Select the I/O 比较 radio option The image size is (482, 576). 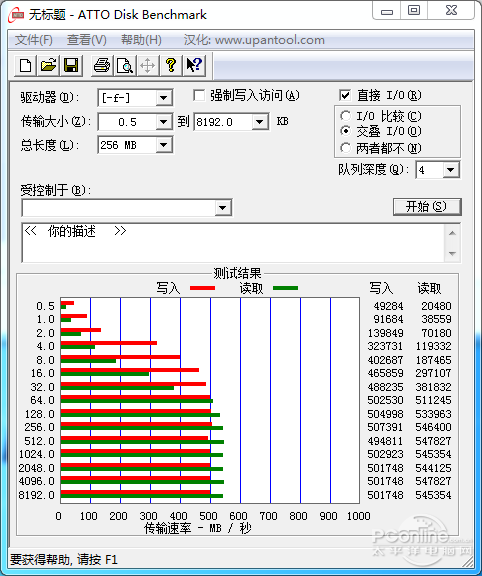(345, 116)
